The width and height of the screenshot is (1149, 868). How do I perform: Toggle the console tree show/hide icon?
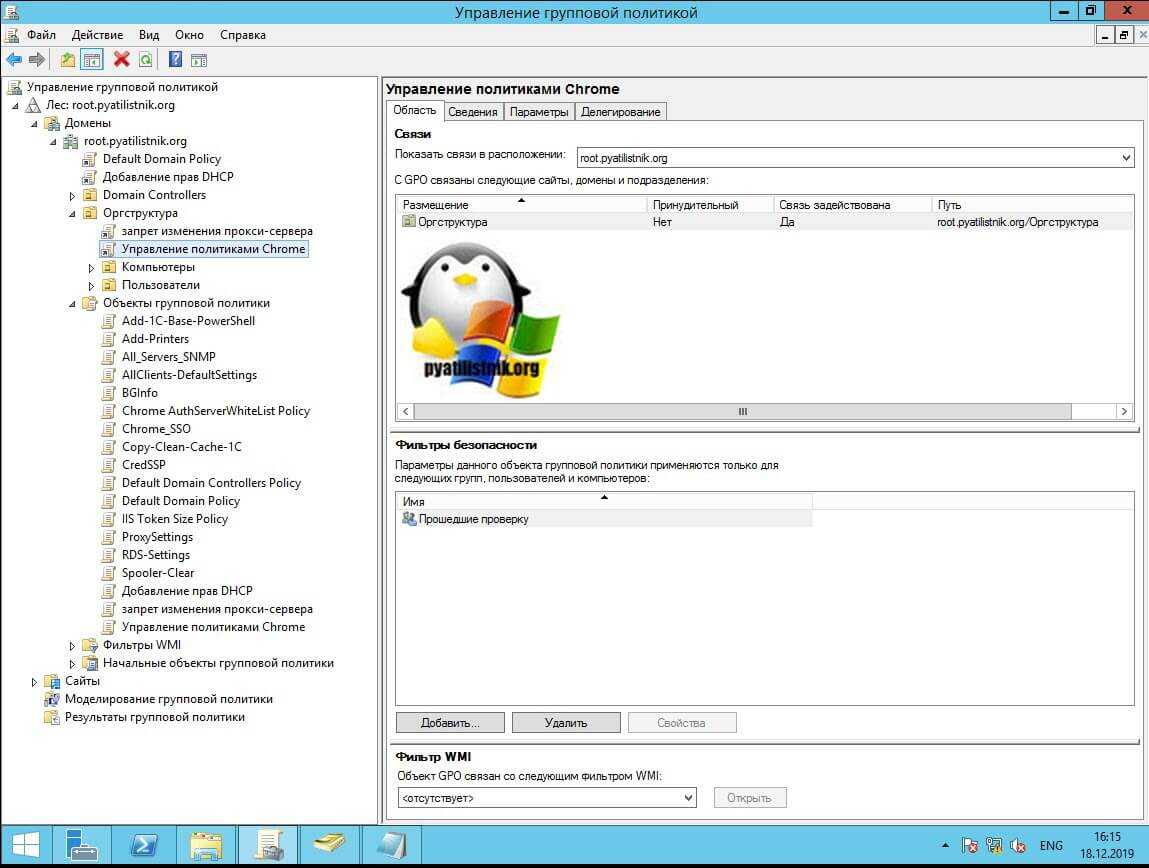tap(92, 60)
